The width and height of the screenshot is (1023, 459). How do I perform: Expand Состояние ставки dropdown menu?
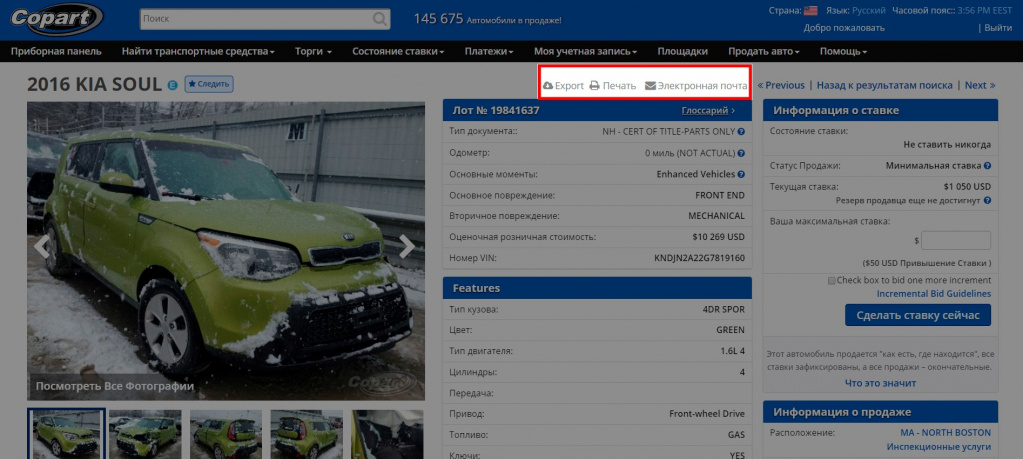click(x=398, y=51)
